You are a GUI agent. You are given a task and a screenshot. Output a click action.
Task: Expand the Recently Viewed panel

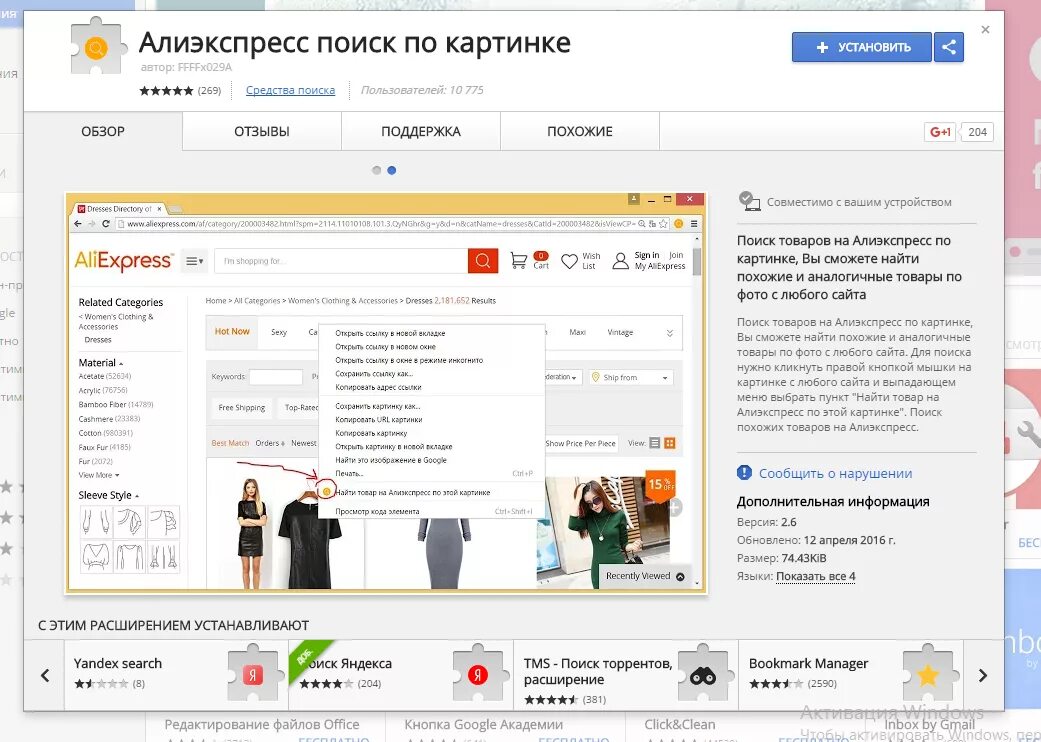tap(645, 576)
